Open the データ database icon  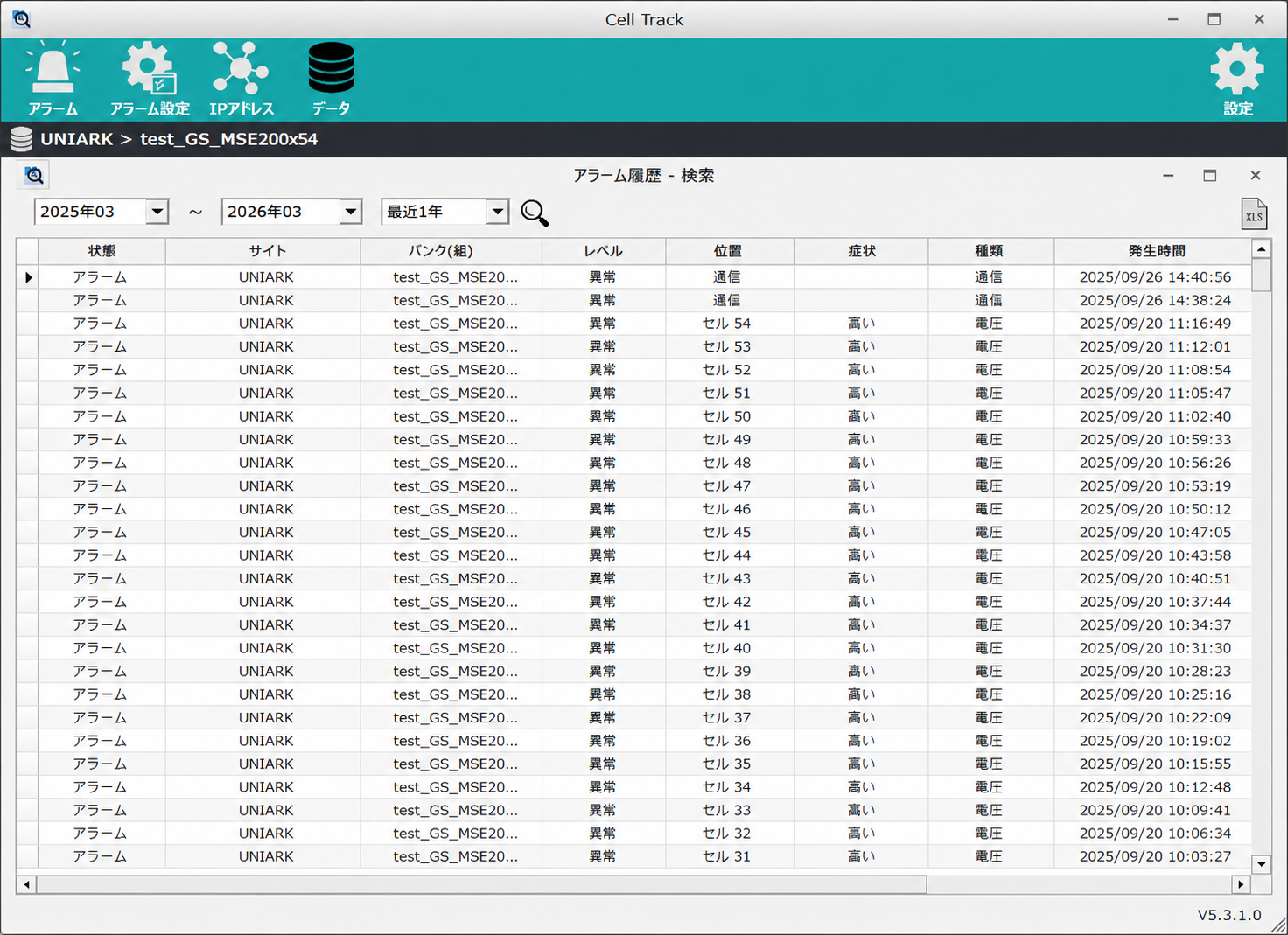[x=331, y=78]
